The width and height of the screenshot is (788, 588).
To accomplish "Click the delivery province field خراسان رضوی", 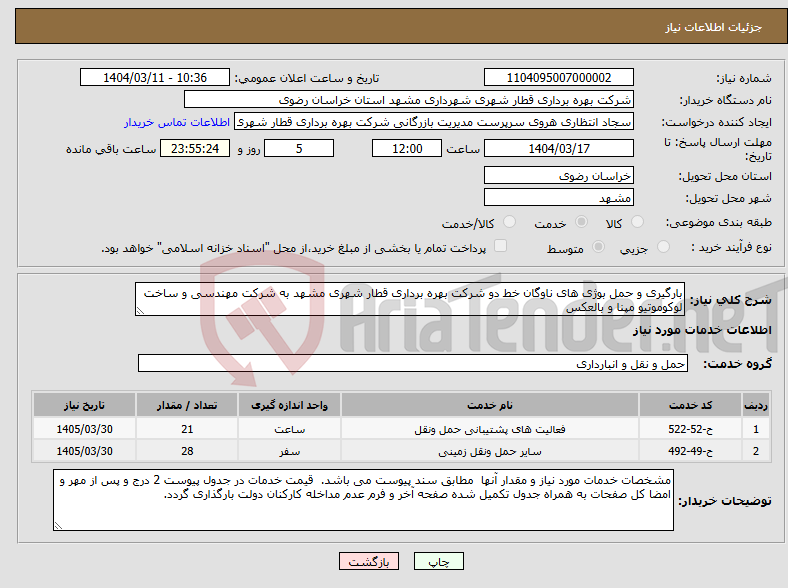I will [x=558, y=175].
